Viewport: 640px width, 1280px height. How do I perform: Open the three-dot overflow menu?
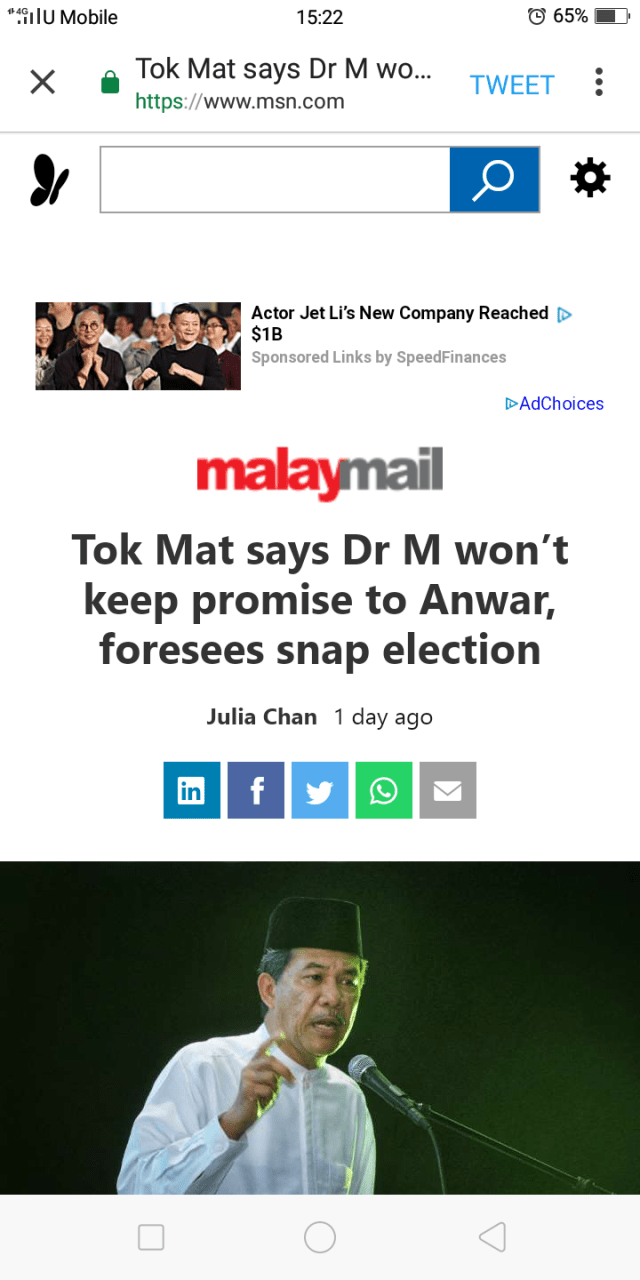(598, 82)
